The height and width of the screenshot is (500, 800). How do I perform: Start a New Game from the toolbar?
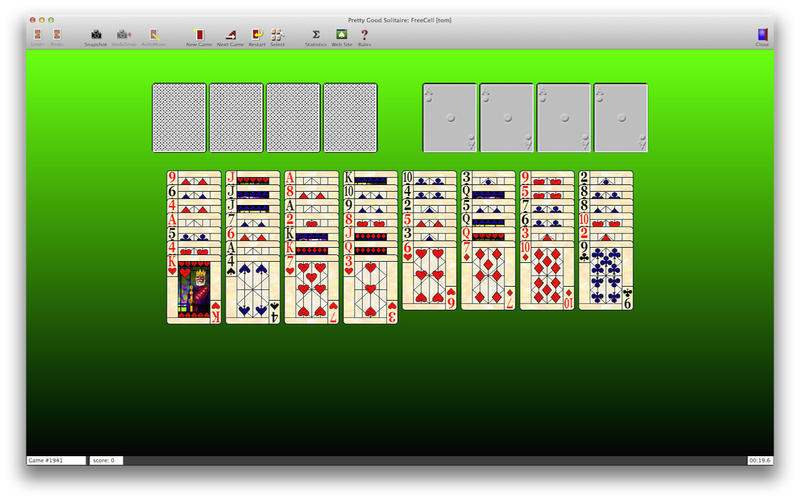tap(198, 37)
